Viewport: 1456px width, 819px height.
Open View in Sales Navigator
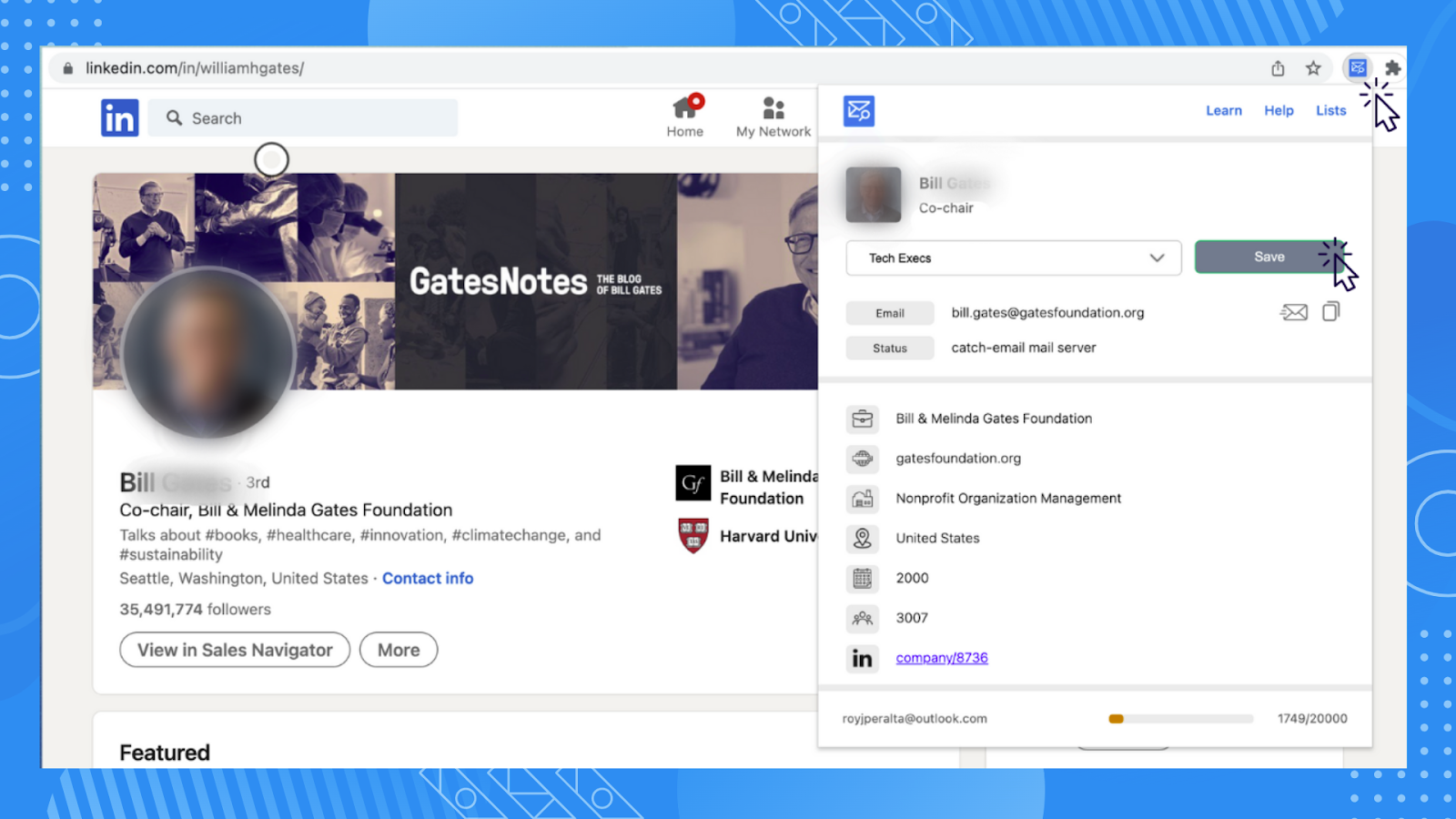pyautogui.click(x=235, y=650)
